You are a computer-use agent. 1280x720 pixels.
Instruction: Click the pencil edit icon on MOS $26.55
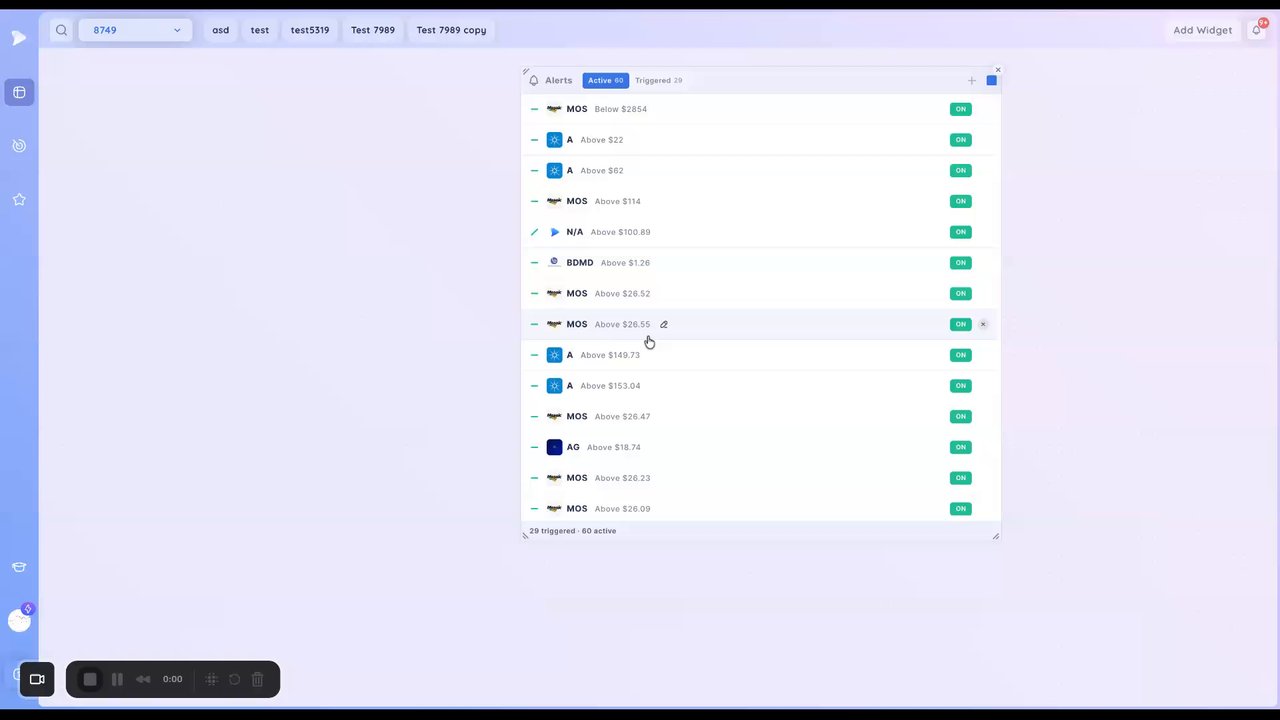(x=664, y=324)
